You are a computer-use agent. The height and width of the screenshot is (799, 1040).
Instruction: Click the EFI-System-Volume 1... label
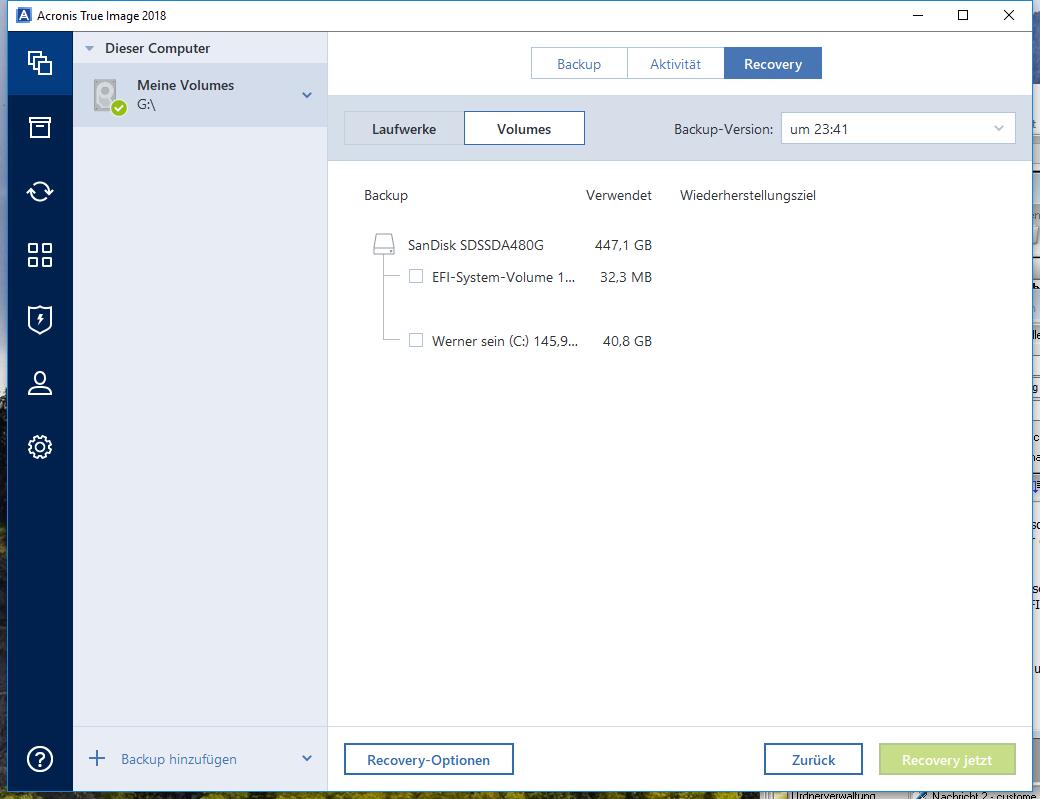tap(503, 277)
